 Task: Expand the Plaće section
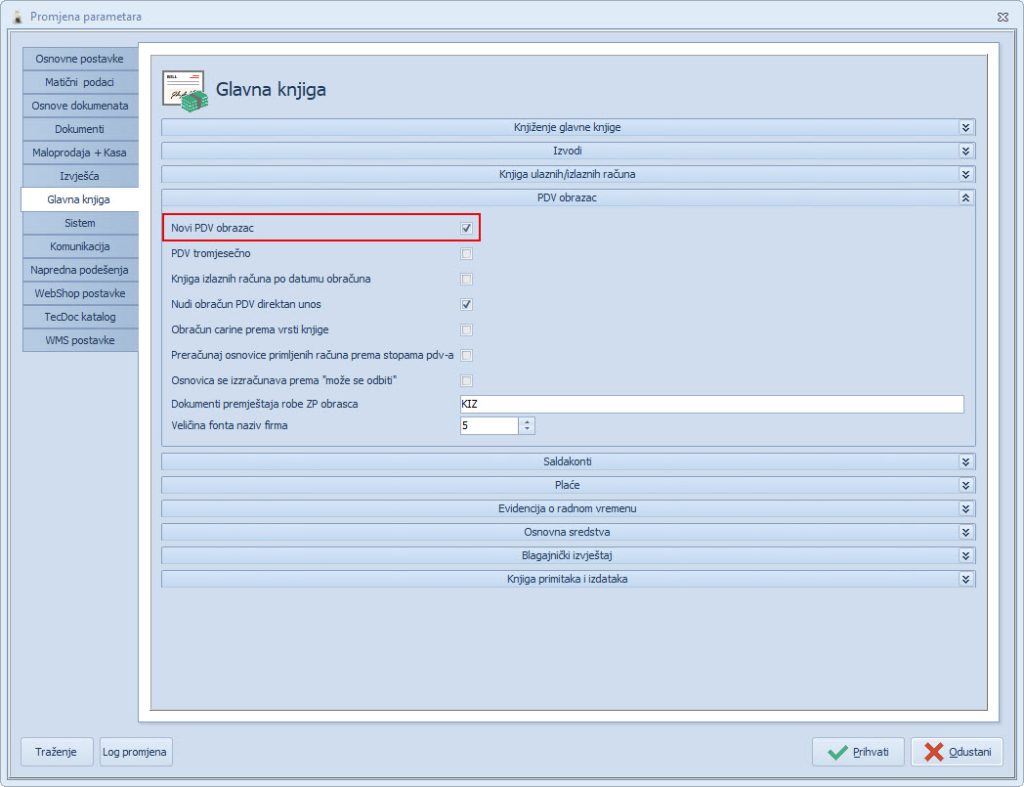coord(965,485)
